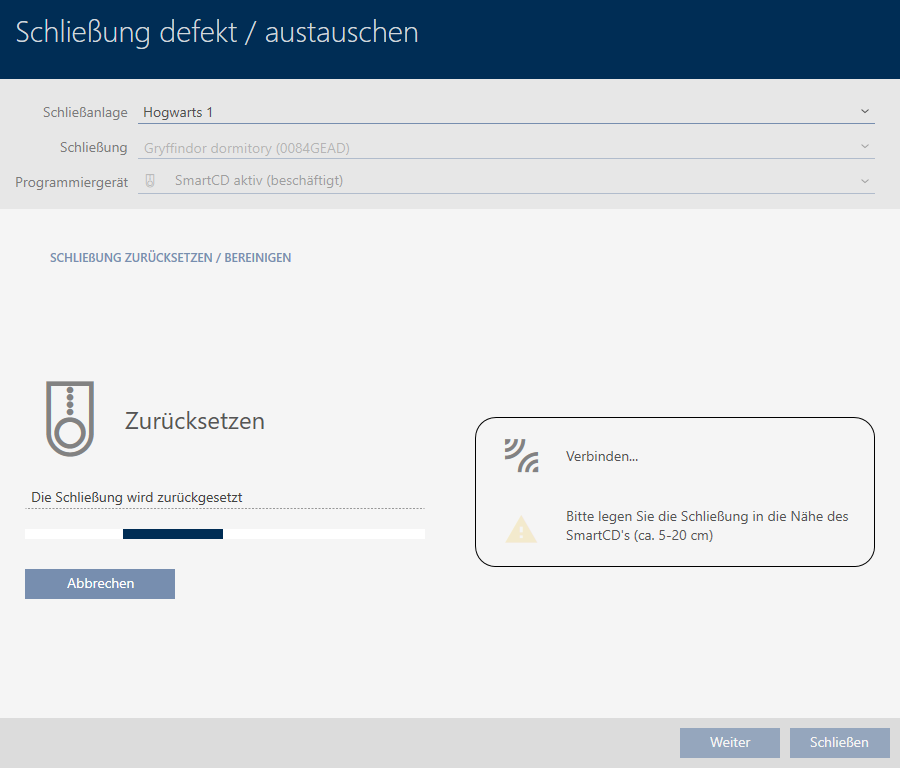Click the yellow warning triangle icon
The height and width of the screenshot is (768, 900).
(521, 528)
